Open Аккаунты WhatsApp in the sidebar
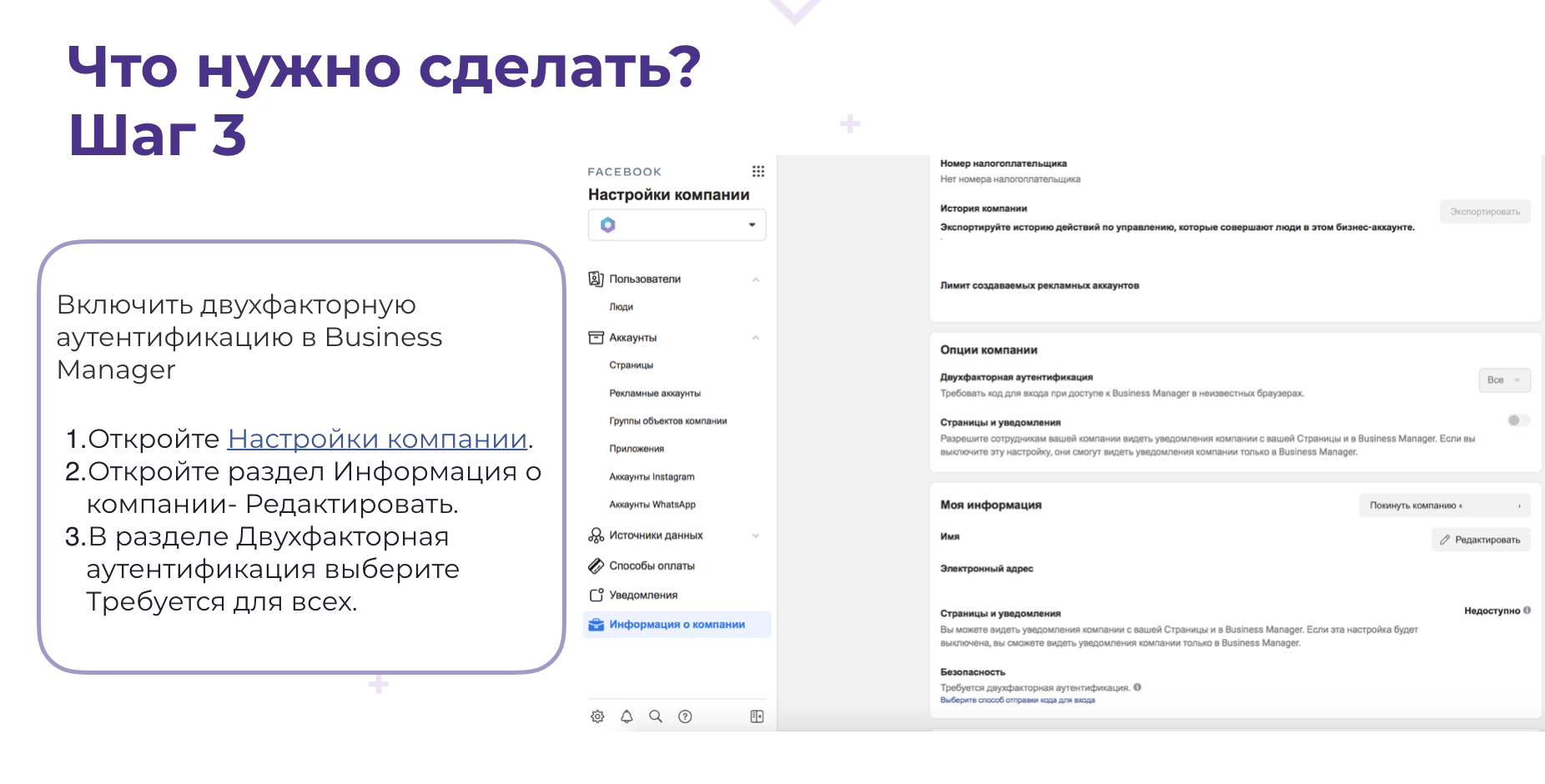Screen dimensions: 1545x784 click(652, 505)
